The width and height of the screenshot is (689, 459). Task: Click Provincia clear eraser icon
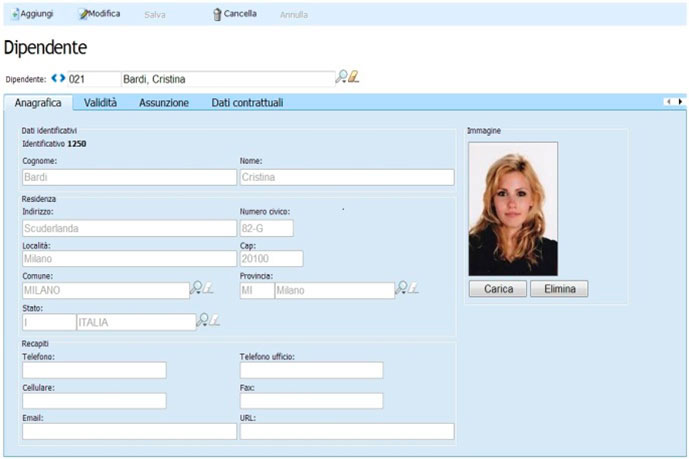[413, 288]
